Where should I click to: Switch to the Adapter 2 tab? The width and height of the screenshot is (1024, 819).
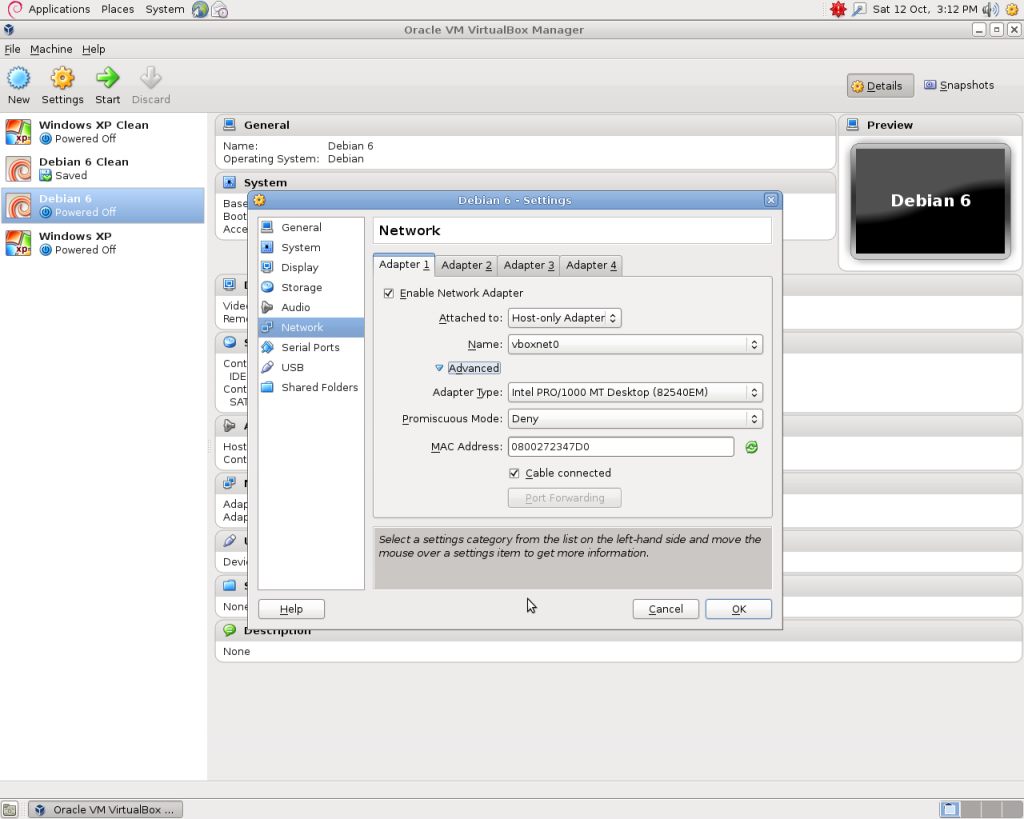click(467, 265)
